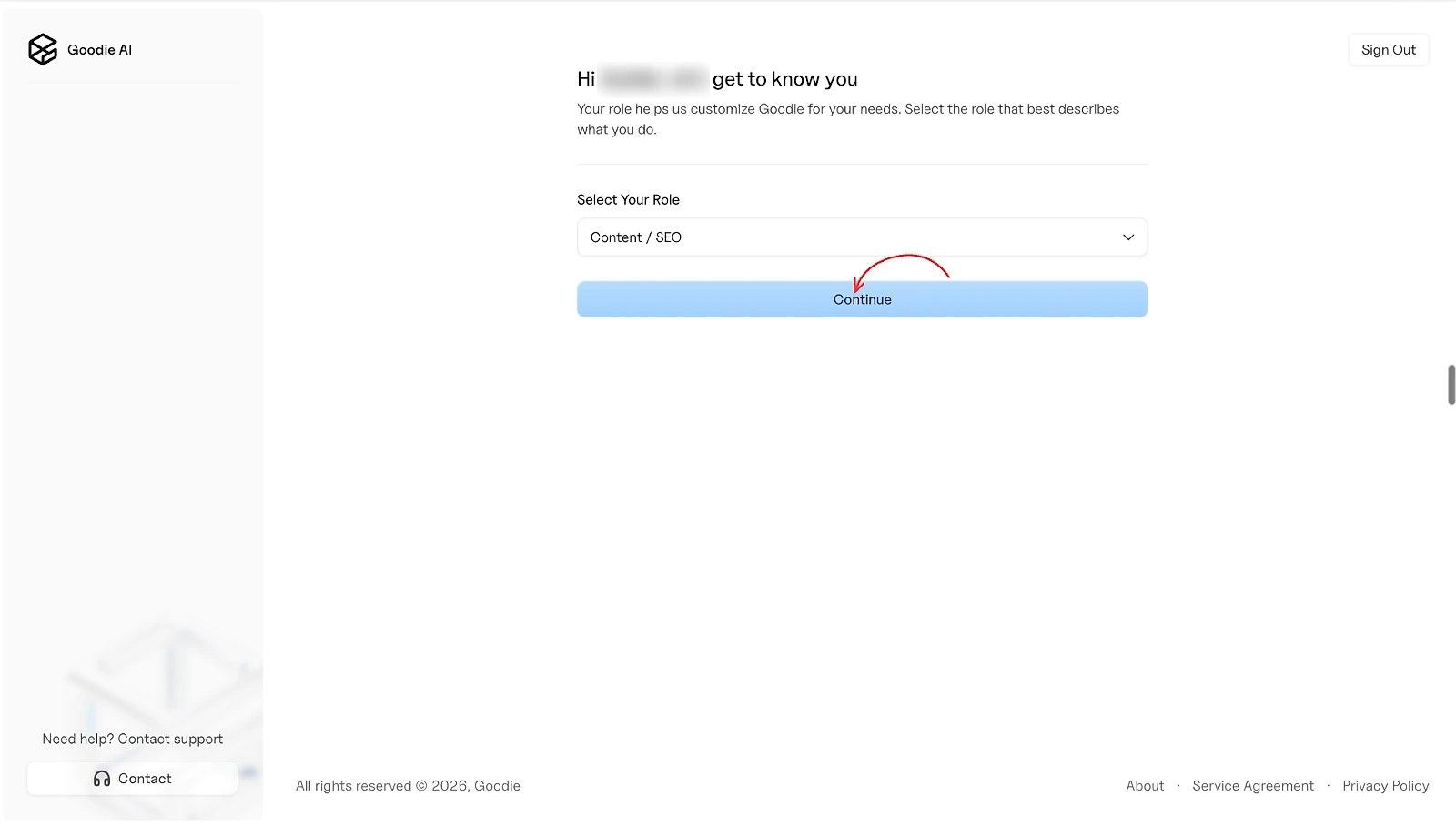Click the Sign Out button
This screenshot has height=826, width=1456.
tap(1389, 50)
